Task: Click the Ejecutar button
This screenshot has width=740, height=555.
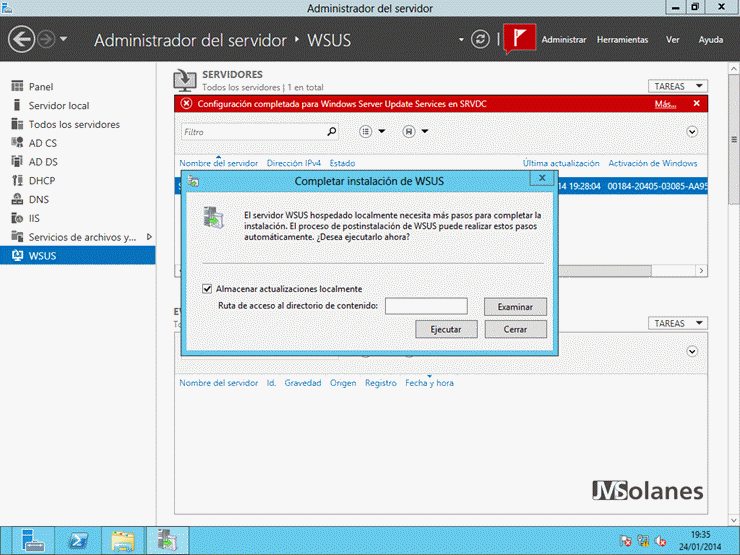Action: 446,329
